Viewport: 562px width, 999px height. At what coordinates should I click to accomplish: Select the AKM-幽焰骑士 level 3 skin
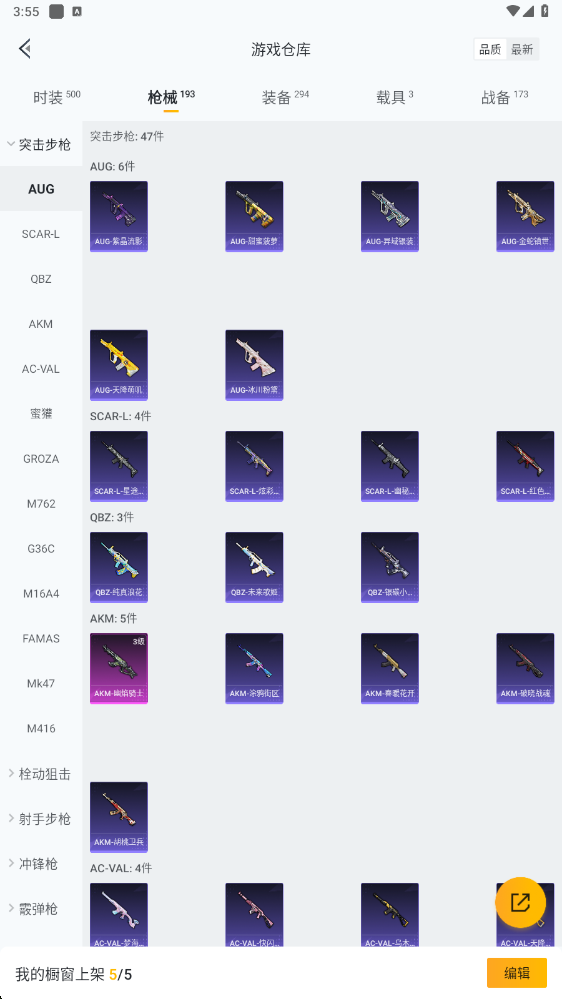pyautogui.click(x=119, y=668)
